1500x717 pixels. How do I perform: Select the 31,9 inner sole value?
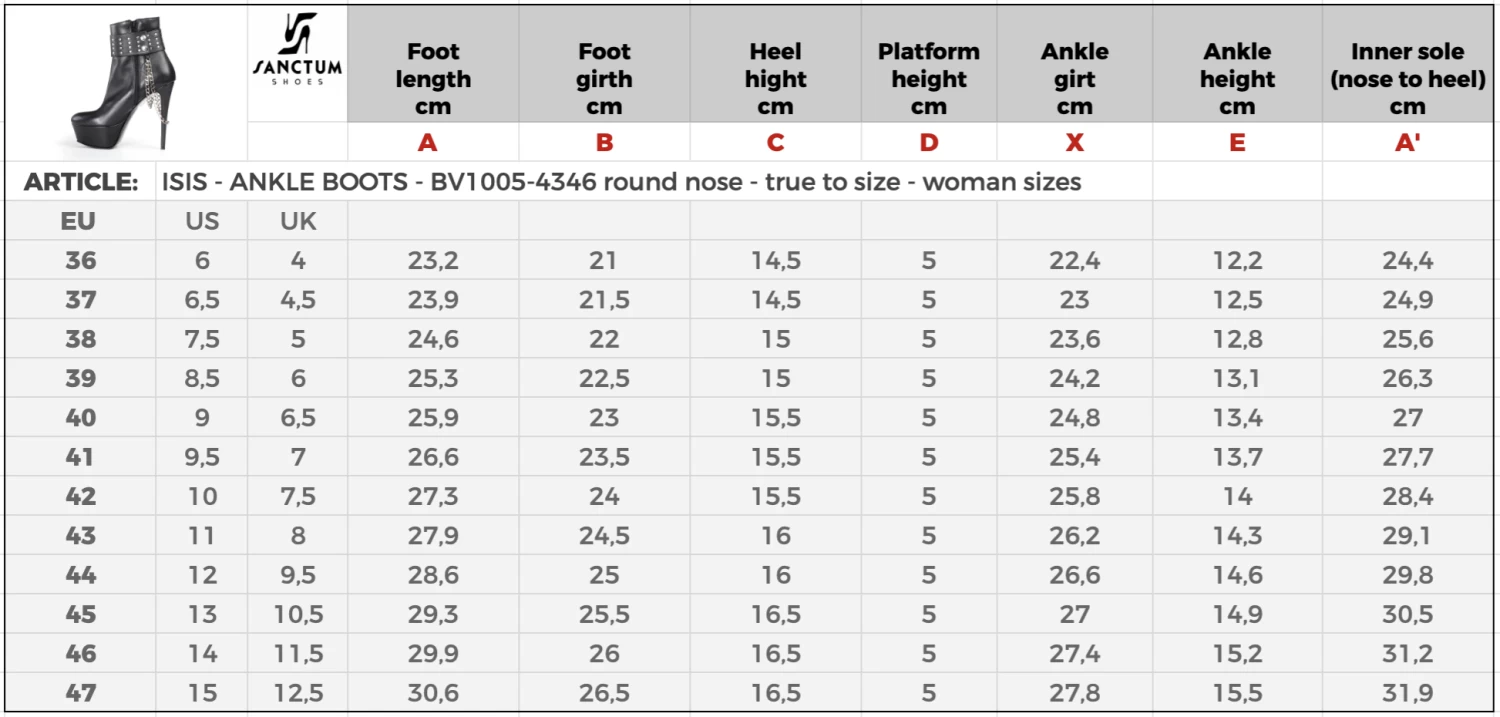(x=1408, y=693)
